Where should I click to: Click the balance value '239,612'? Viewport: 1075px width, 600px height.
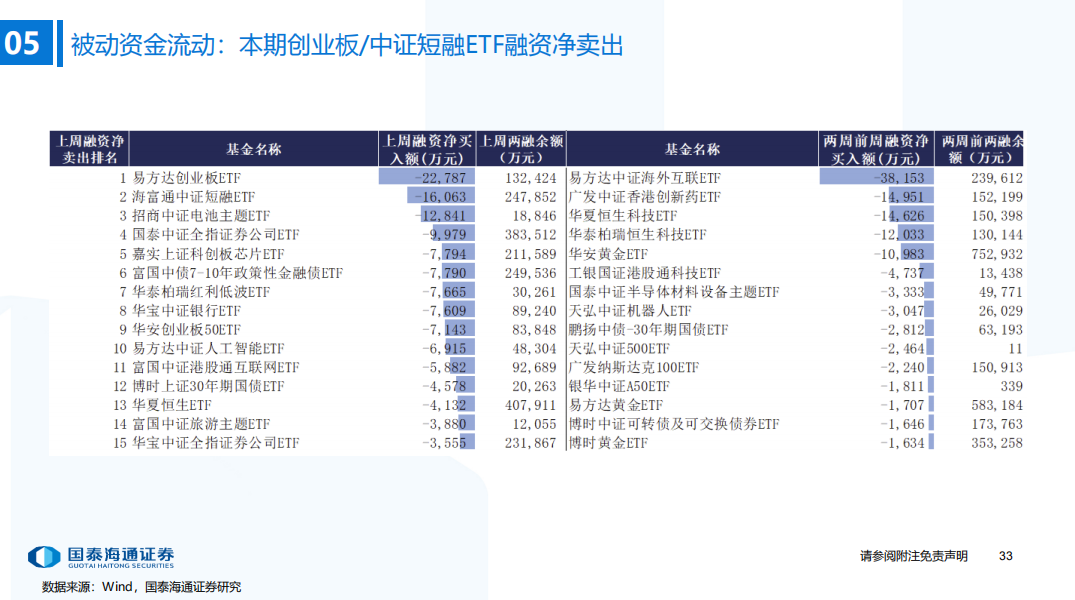click(997, 178)
